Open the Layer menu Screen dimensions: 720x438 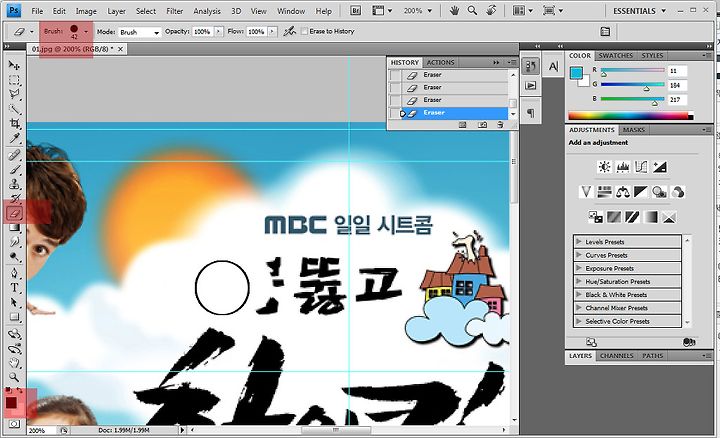(x=116, y=11)
